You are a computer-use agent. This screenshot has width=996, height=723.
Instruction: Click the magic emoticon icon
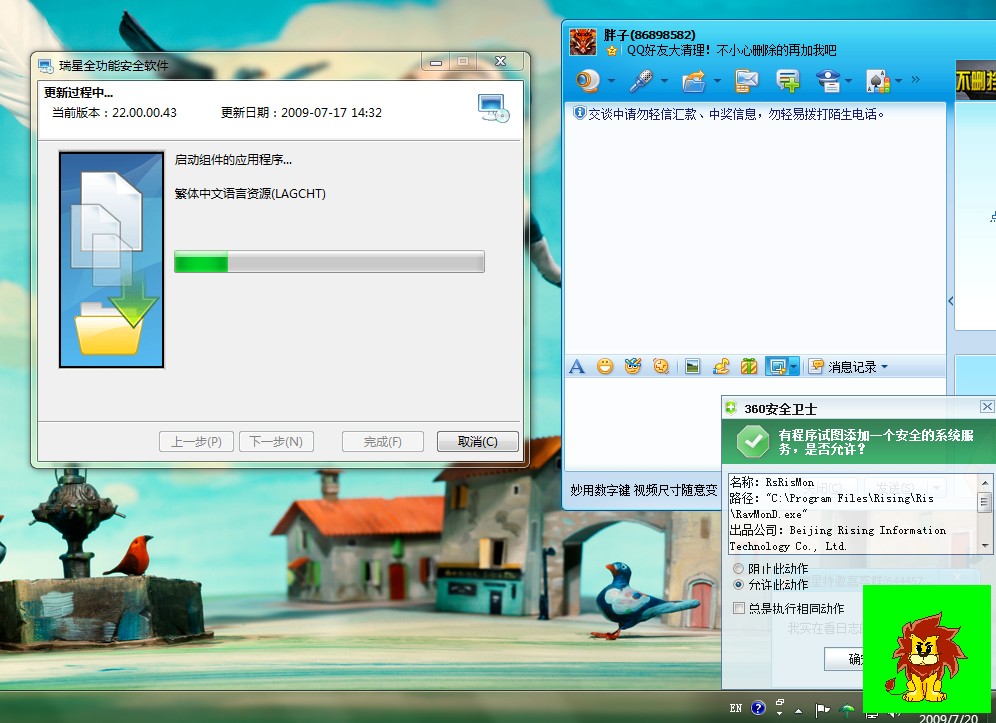(633, 367)
